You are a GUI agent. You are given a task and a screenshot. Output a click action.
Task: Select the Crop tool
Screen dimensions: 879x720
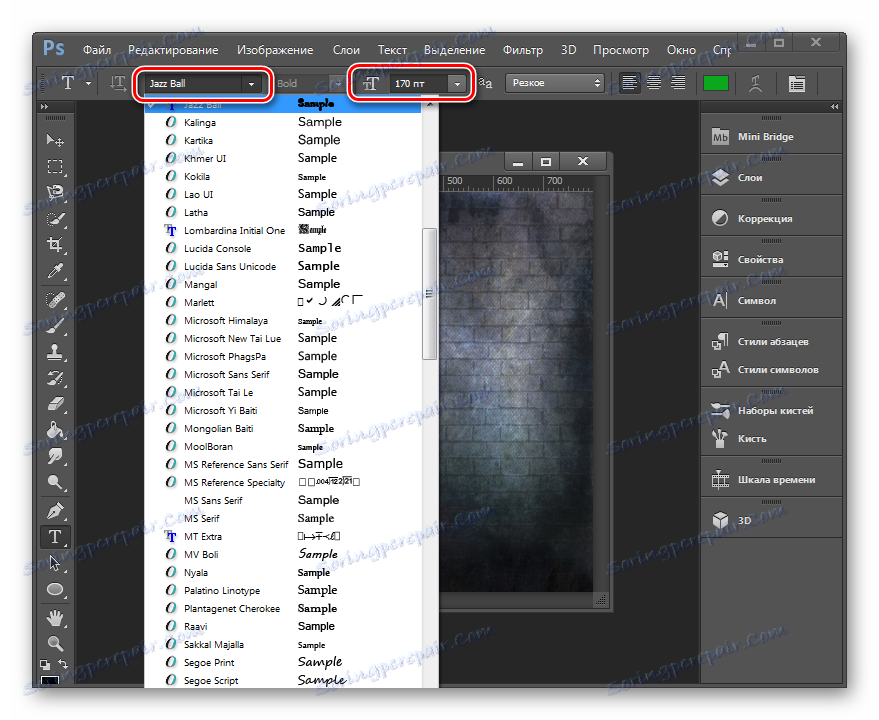click(56, 244)
